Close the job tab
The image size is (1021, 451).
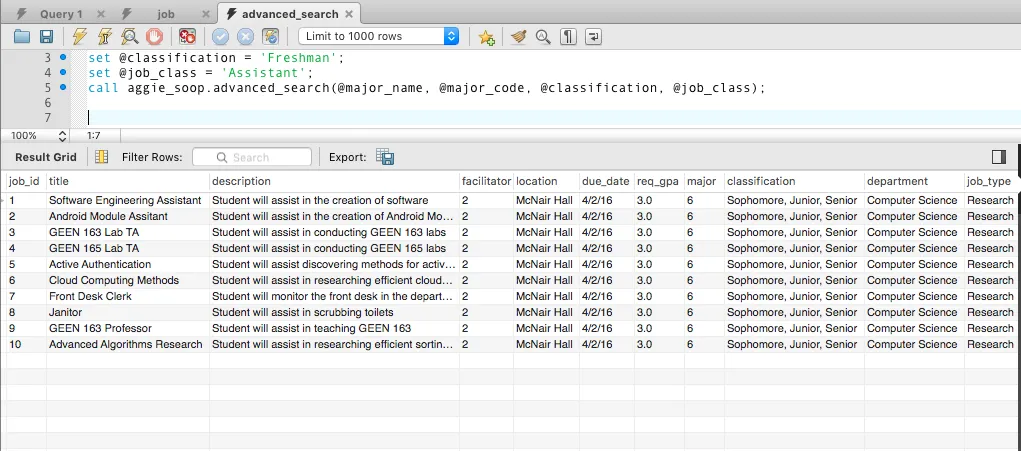point(206,14)
